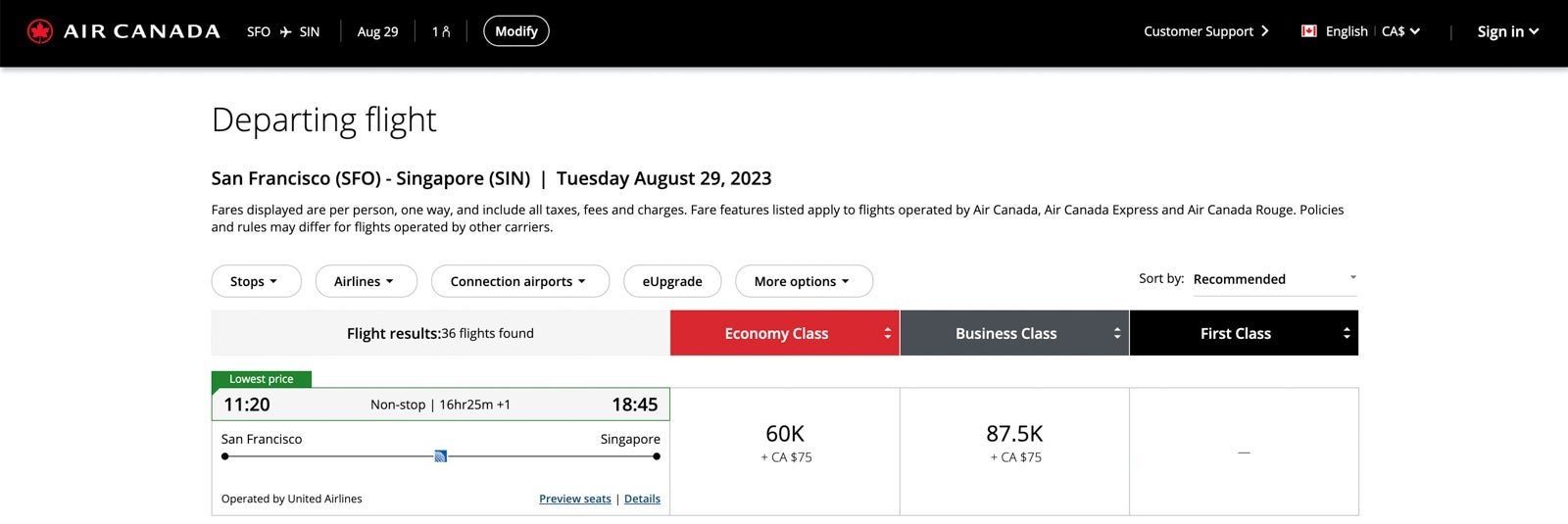Viewport: 1568px width, 524px height.
Task: Click the Canadian flag language icon
Action: [x=1308, y=31]
